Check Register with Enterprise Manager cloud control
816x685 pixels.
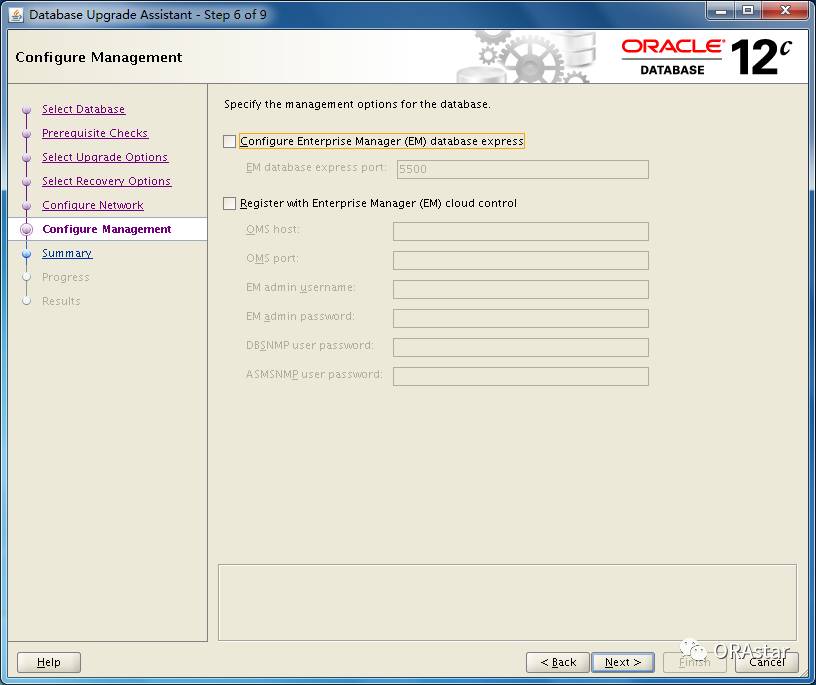(230, 204)
